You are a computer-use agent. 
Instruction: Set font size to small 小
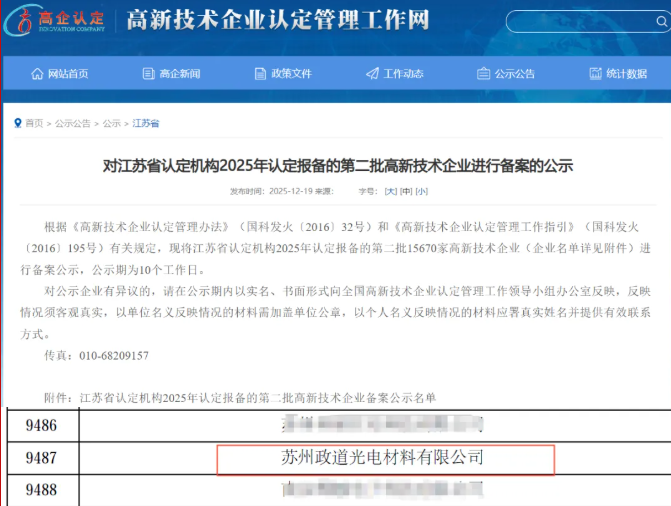pos(422,190)
